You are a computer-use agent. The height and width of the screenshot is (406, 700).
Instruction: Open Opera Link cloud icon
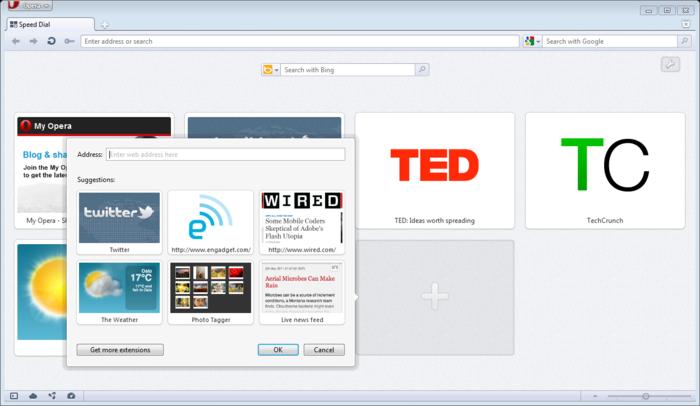[33, 396]
